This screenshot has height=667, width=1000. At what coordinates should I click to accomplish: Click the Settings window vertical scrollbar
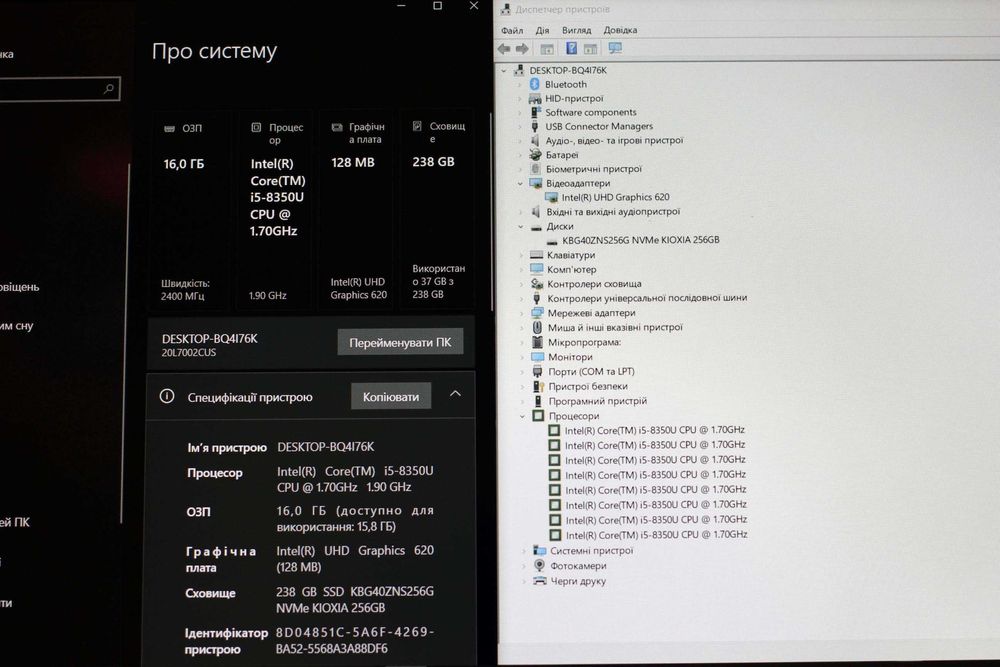490,210
